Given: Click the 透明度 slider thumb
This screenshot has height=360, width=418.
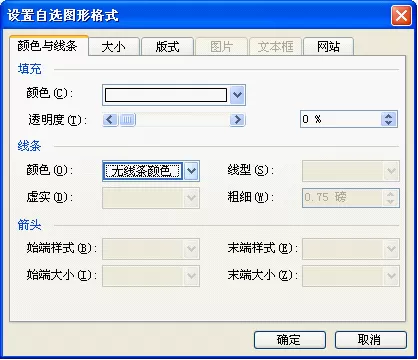Looking at the screenshot, I should click(127, 120).
